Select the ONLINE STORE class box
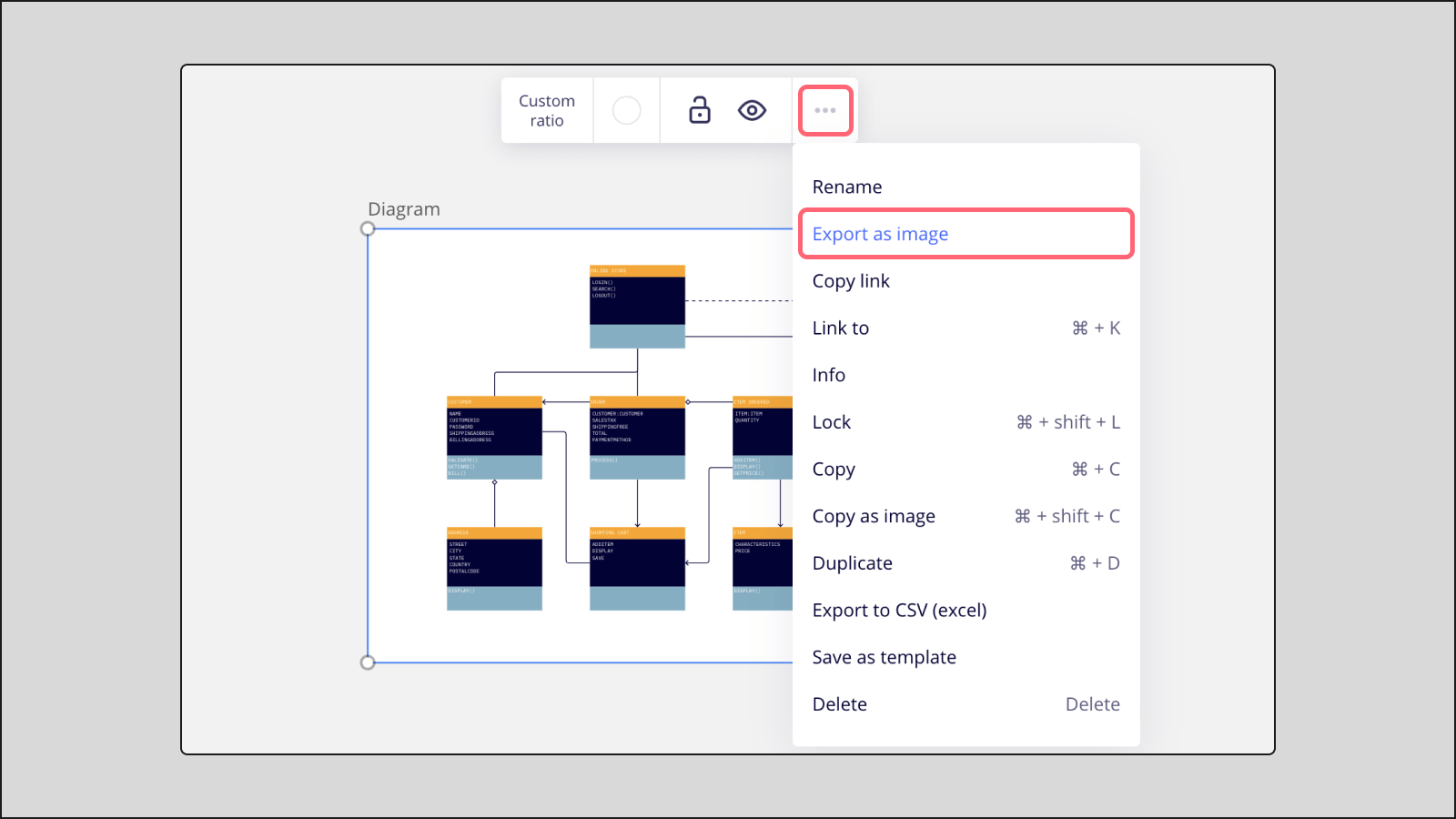 click(x=637, y=307)
